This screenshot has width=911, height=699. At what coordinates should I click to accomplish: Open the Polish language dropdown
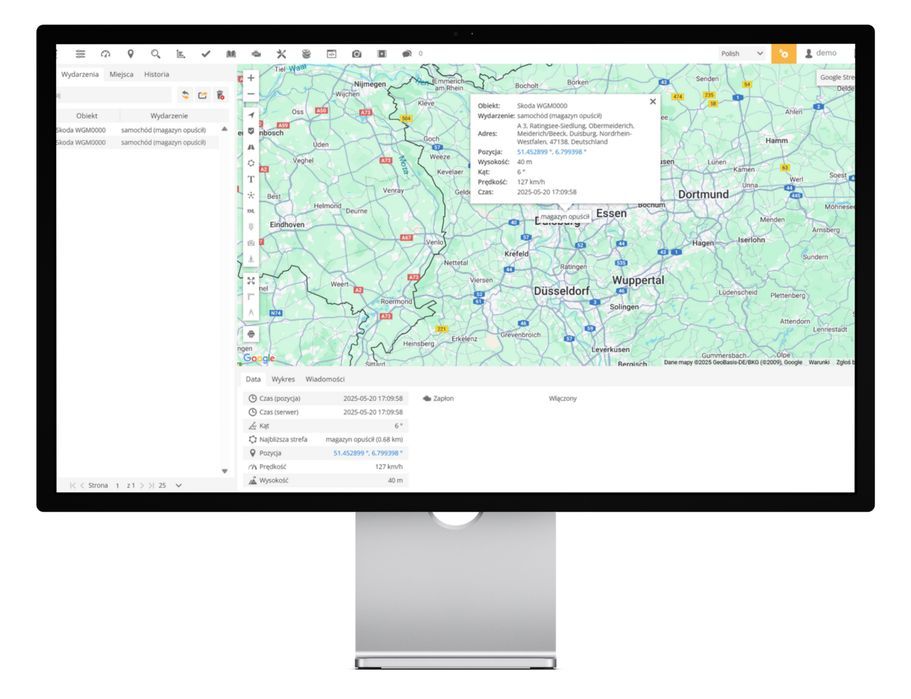pyautogui.click(x=742, y=54)
